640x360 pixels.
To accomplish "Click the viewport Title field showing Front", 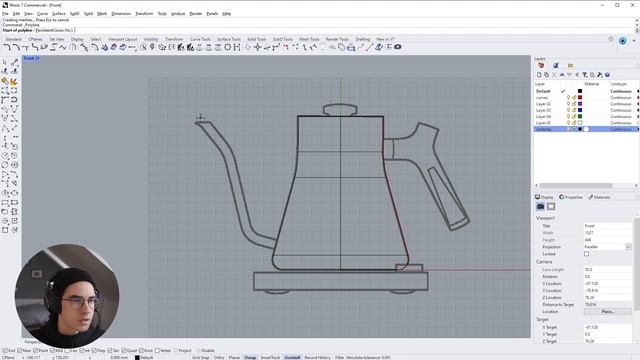I will coord(607,226).
